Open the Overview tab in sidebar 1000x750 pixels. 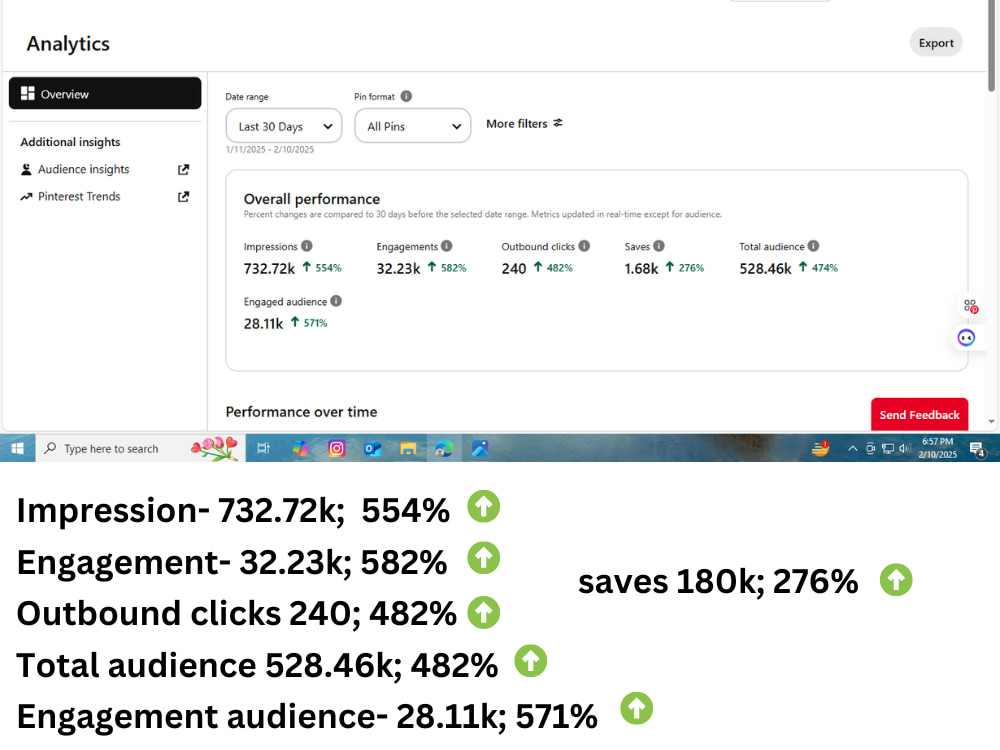(105, 94)
